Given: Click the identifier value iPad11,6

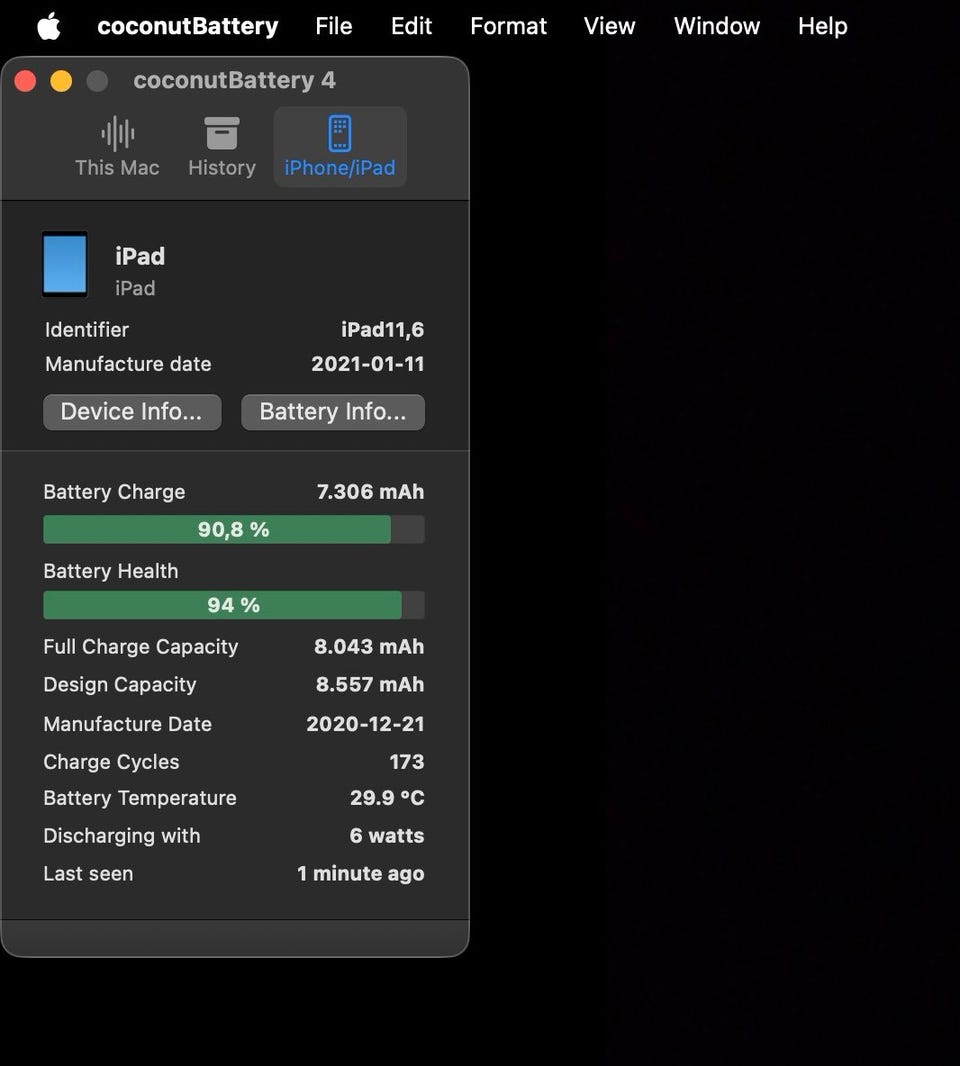Looking at the screenshot, I should pos(382,330).
